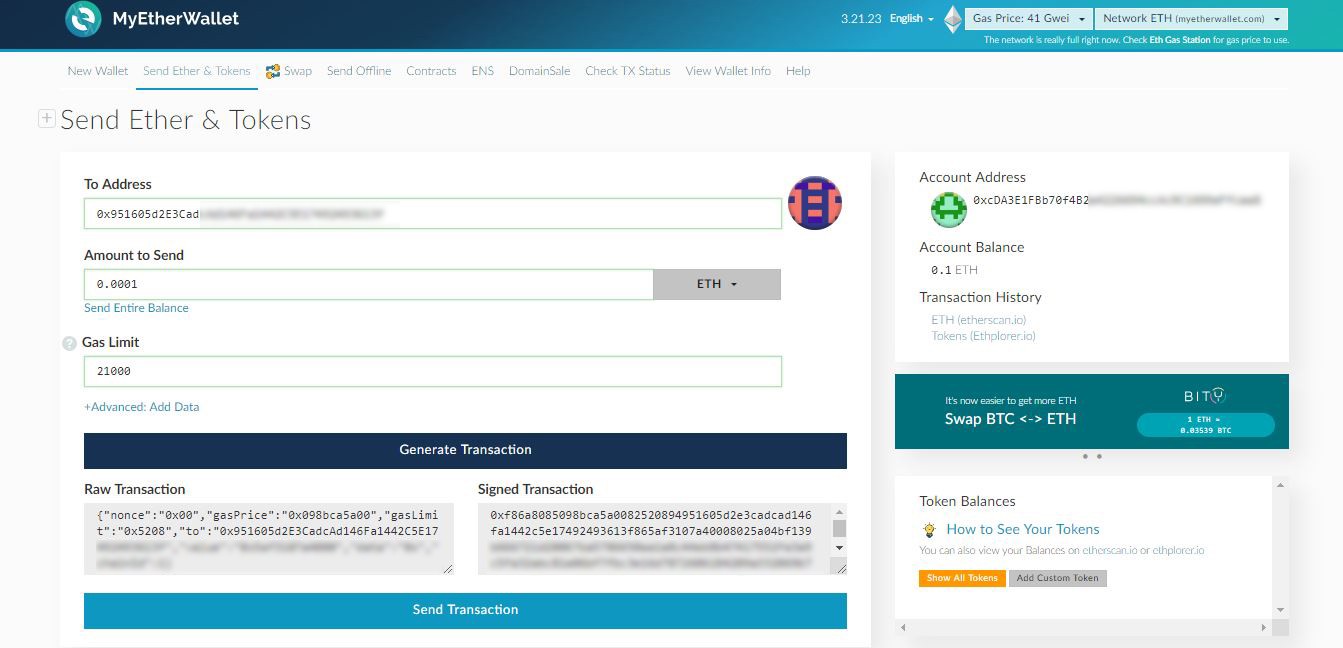The image size is (1343, 648).
Task: Click the green Account Address identicon
Action: (x=948, y=209)
